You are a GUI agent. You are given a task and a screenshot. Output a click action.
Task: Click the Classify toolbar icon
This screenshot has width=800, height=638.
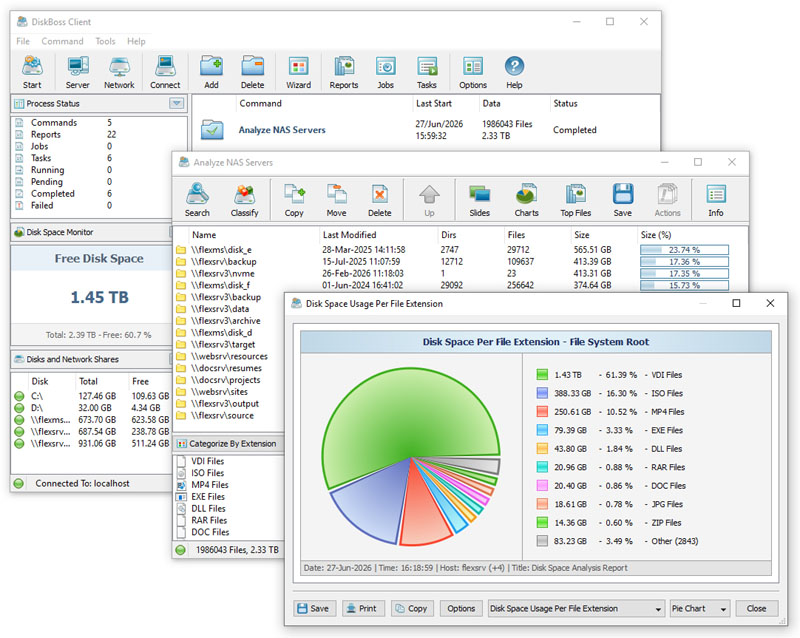tap(244, 200)
